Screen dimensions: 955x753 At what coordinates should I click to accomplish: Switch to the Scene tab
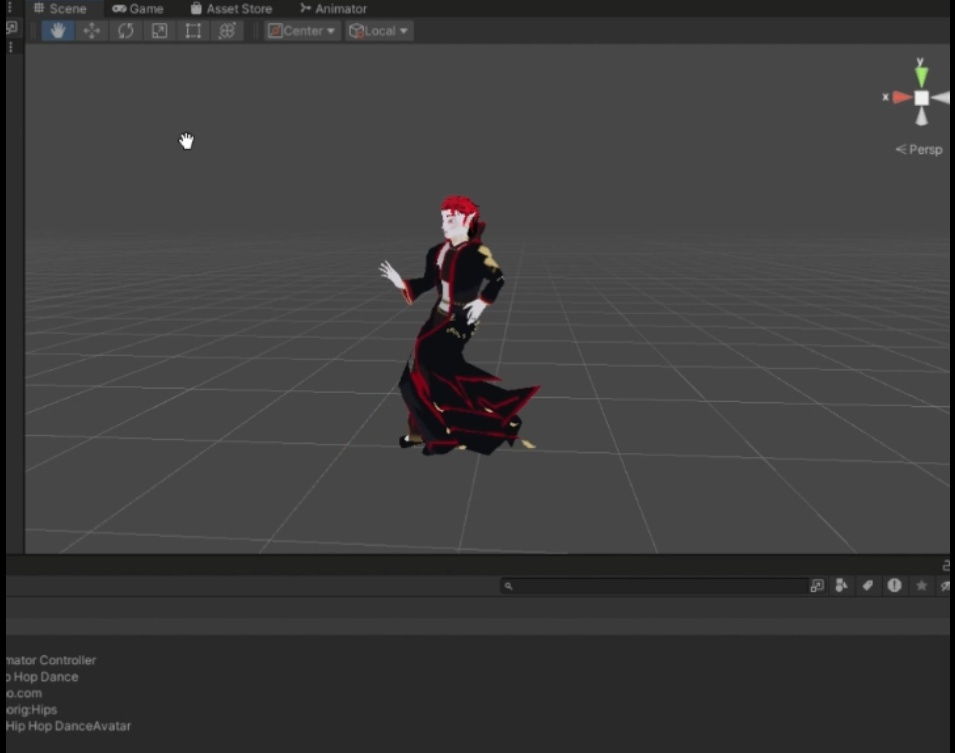(60, 9)
